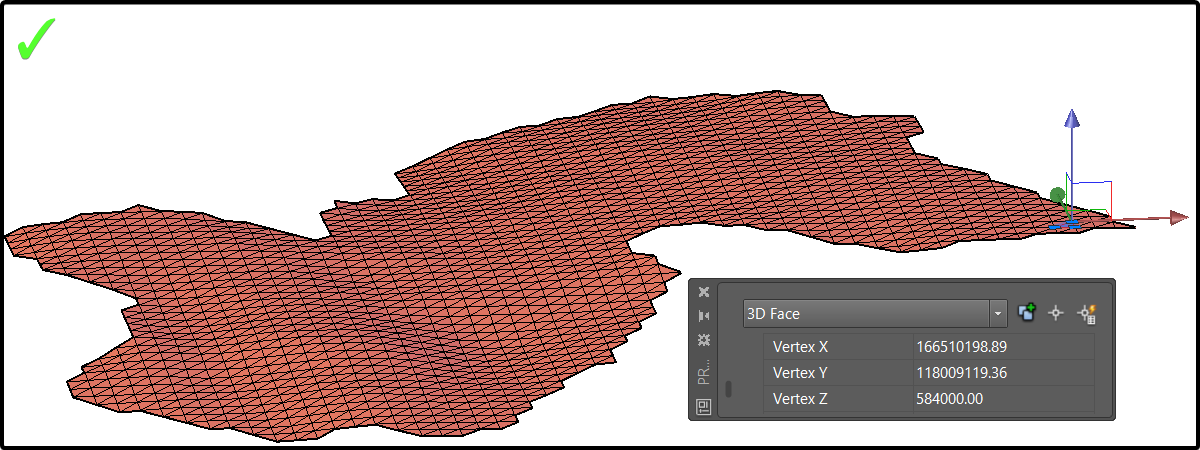Open Quick Select with lightning icon

[x=1086, y=314]
